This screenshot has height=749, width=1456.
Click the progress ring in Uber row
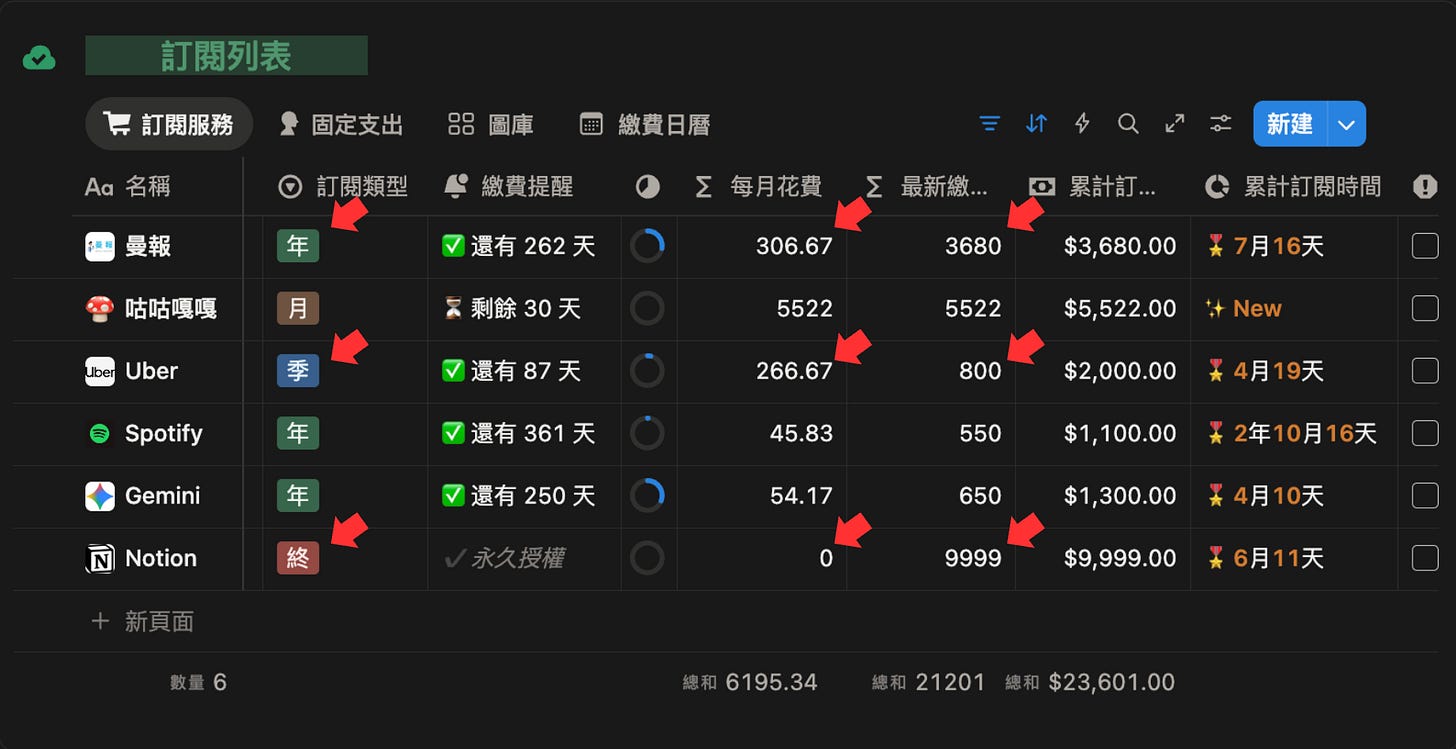(x=647, y=371)
